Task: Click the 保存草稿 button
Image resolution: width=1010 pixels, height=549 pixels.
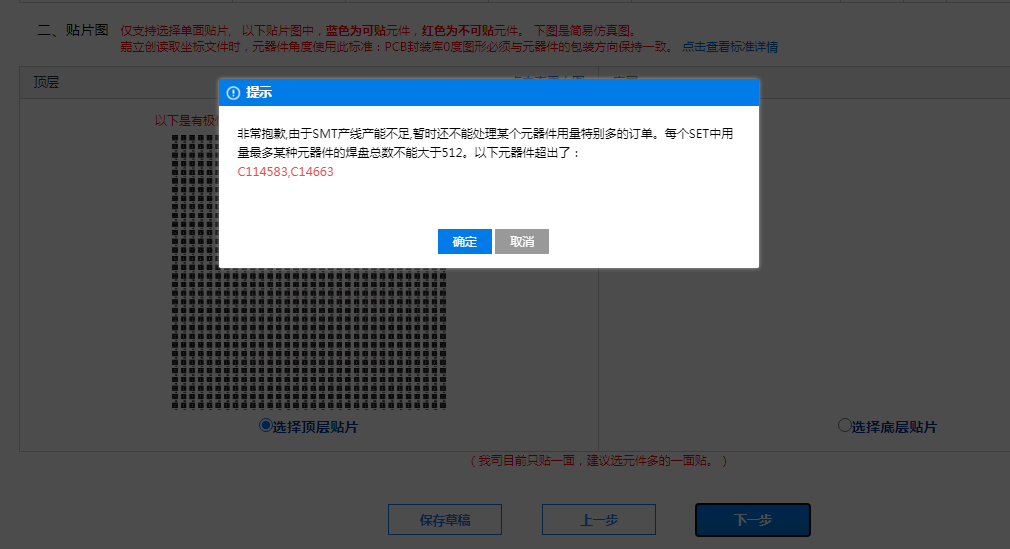Action: [x=444, y=519]
